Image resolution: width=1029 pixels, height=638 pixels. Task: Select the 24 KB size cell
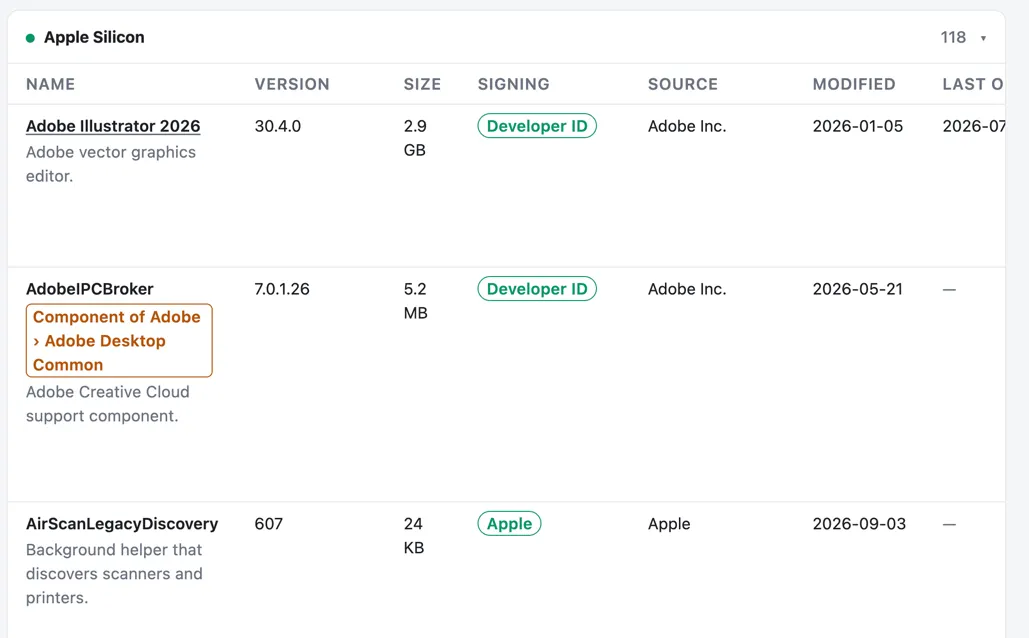[x=413, y=536]
